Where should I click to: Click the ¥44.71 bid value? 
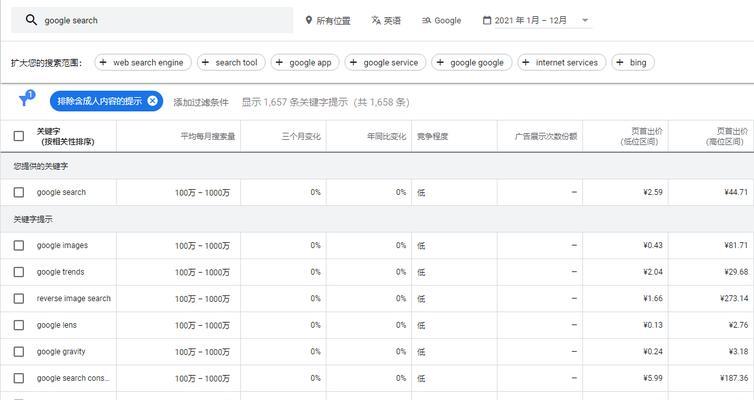tap(736, 192)
